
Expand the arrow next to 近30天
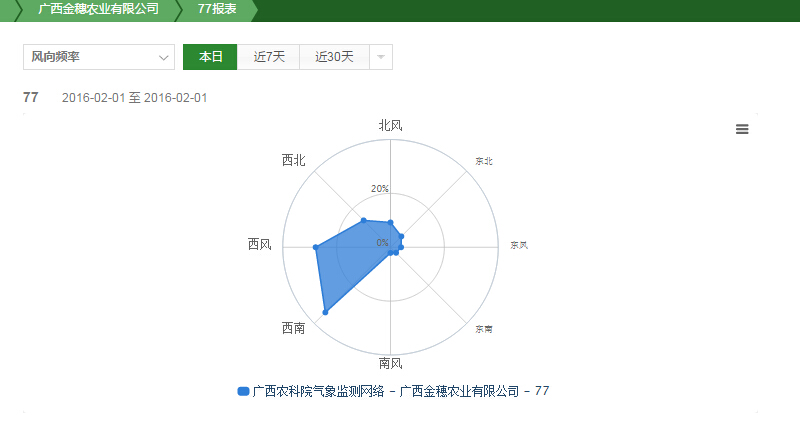coord(381,57)
